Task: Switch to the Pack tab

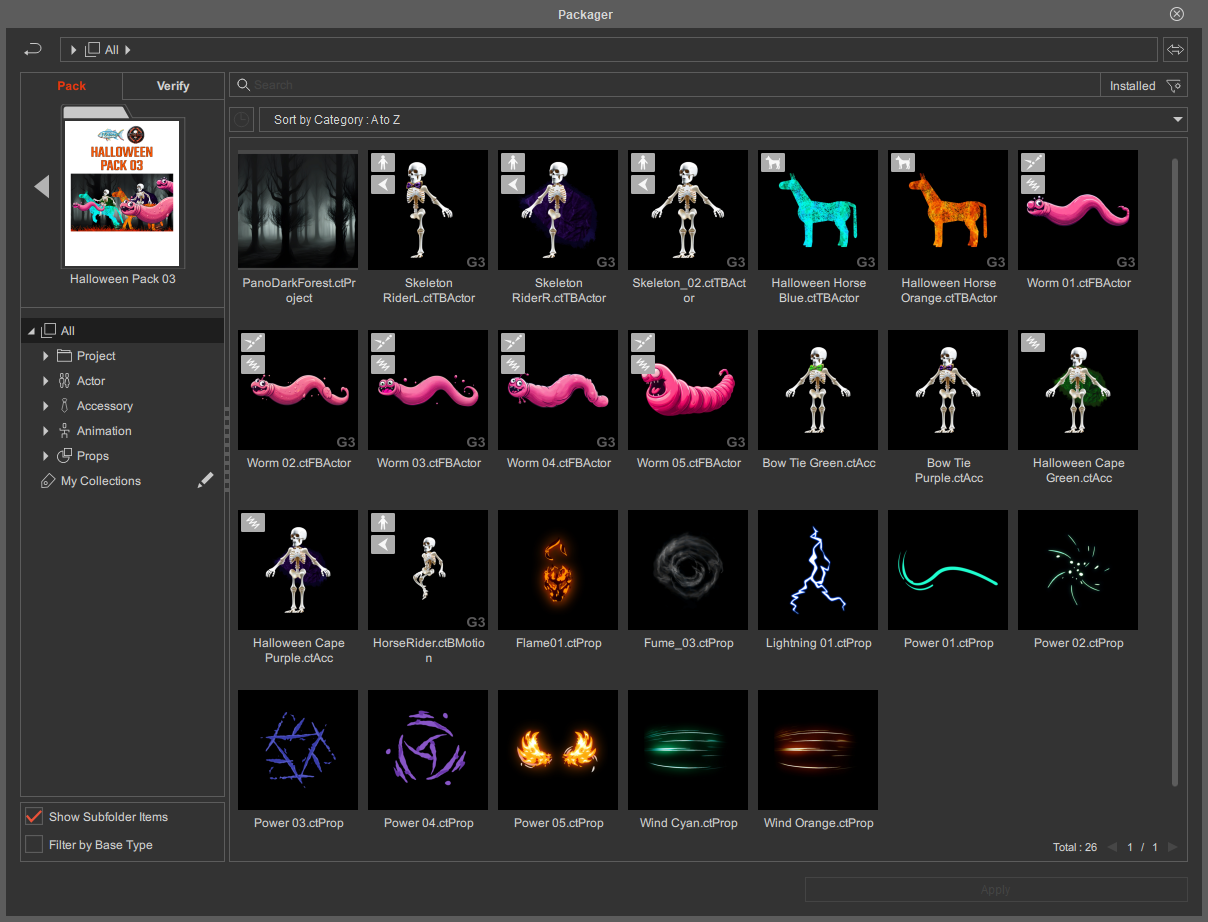Action: click(x=72, y=86)
